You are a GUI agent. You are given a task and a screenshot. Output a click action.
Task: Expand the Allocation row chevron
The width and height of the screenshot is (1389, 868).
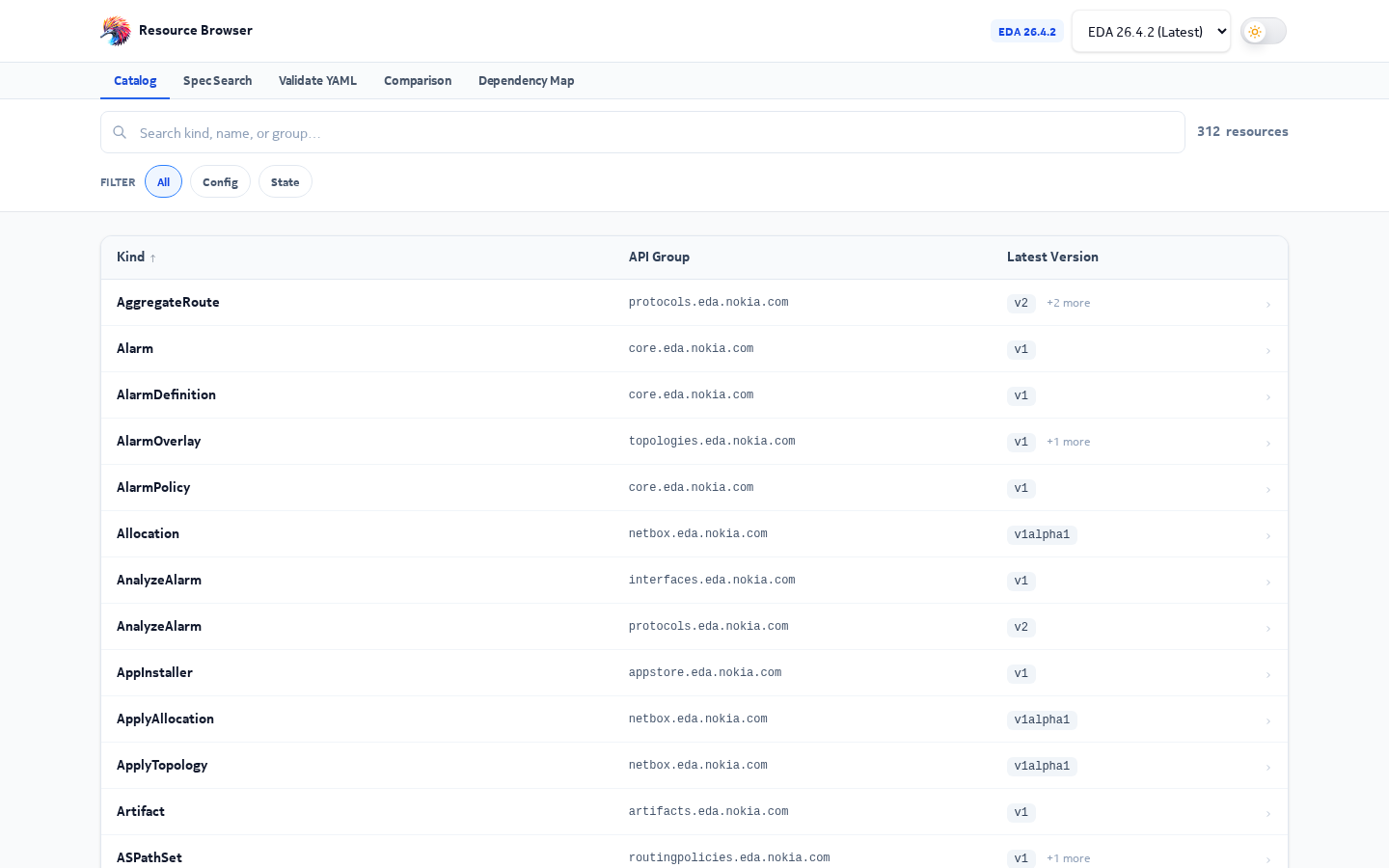[1268, 535]
